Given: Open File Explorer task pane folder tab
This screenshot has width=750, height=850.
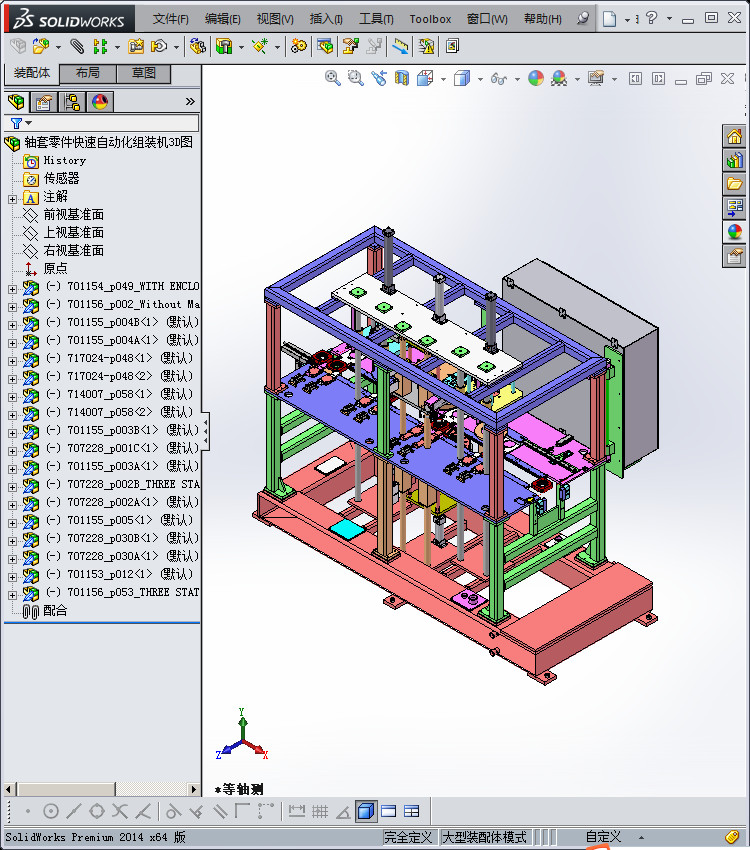Looking at the screenshot, I should [734, 184].
